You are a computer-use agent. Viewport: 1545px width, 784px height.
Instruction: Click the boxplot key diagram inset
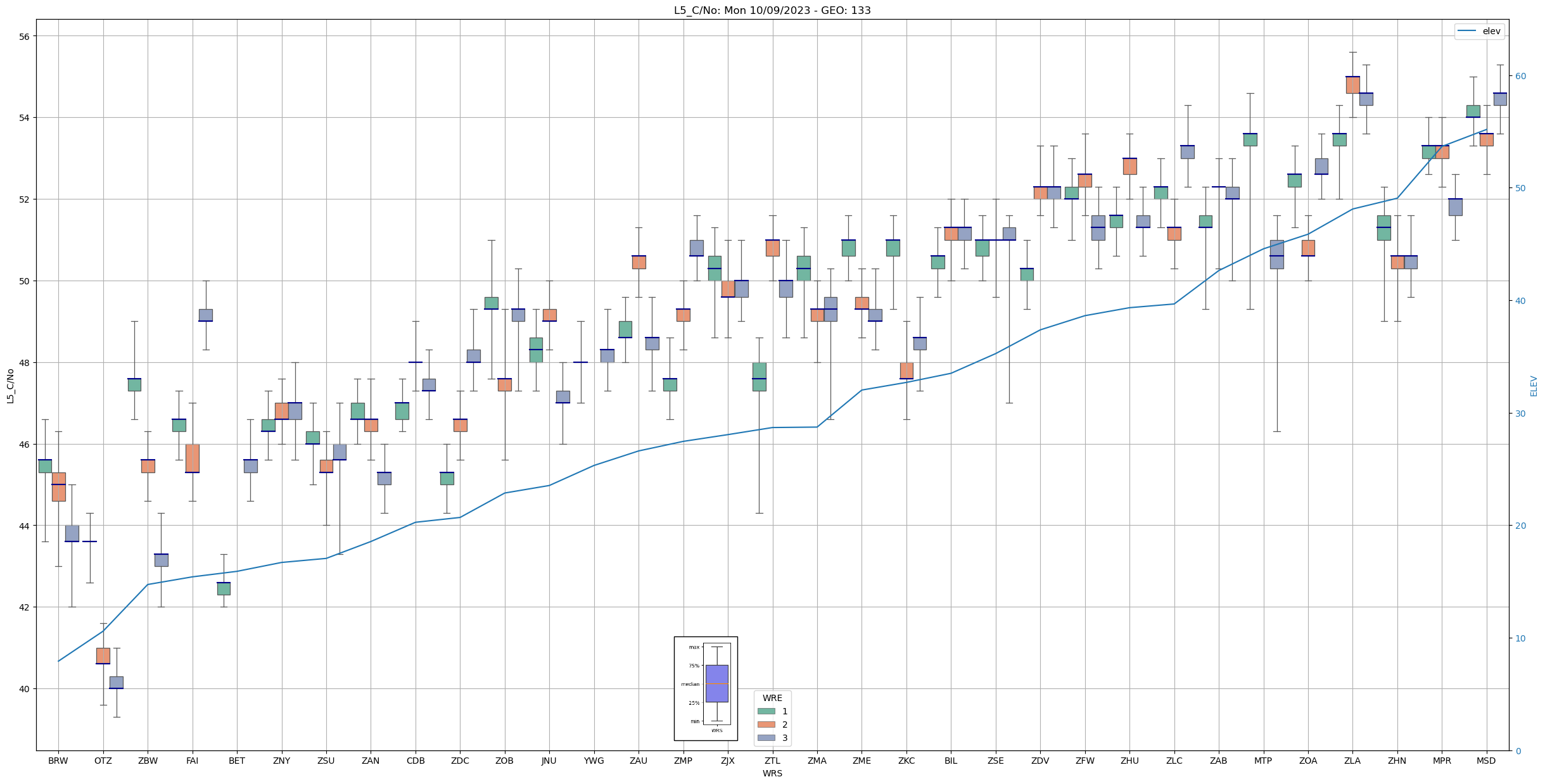click(705, 688)
